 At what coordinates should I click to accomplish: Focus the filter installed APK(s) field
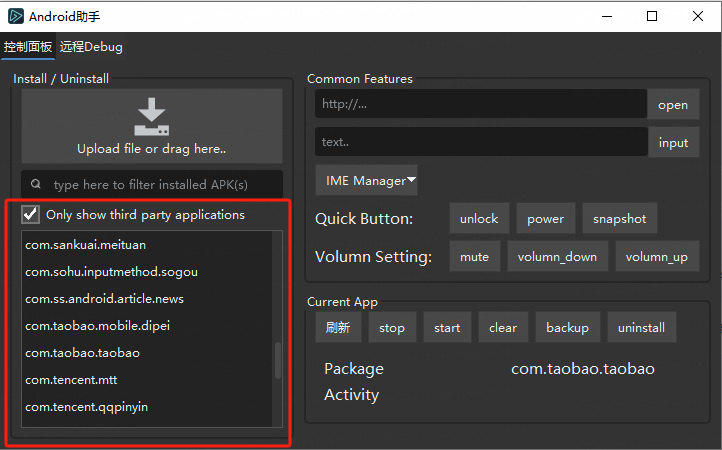pyautogui.click(x=152, y=184)
